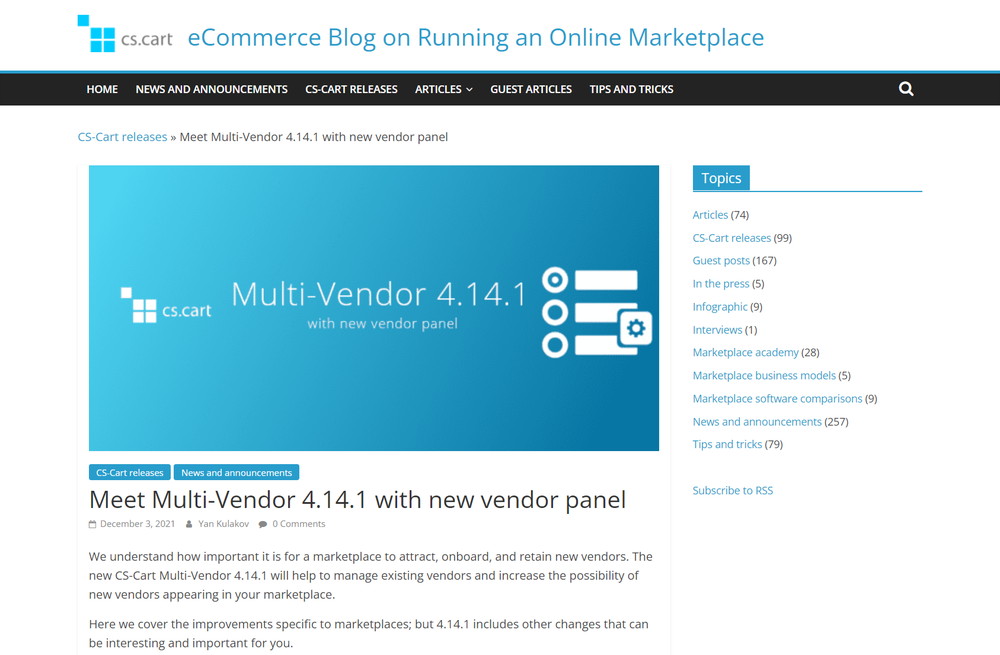
Task: Click the comment bubble icon
Action: (x=263, y=524)
